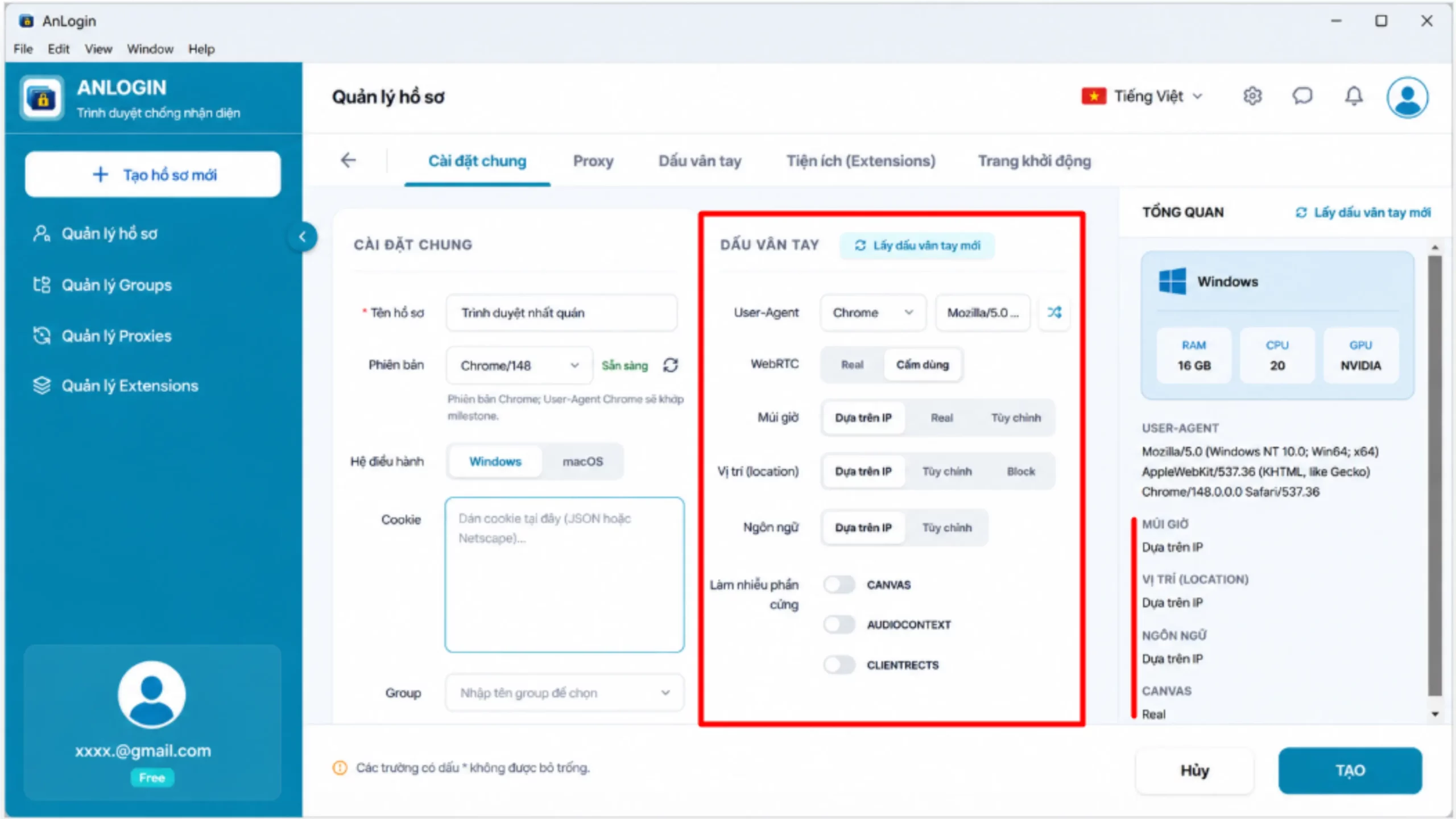The width and height of the screenshot is (1456, 819).
Task: Open the chat message bubble icon
Action: coord(1302,96)
